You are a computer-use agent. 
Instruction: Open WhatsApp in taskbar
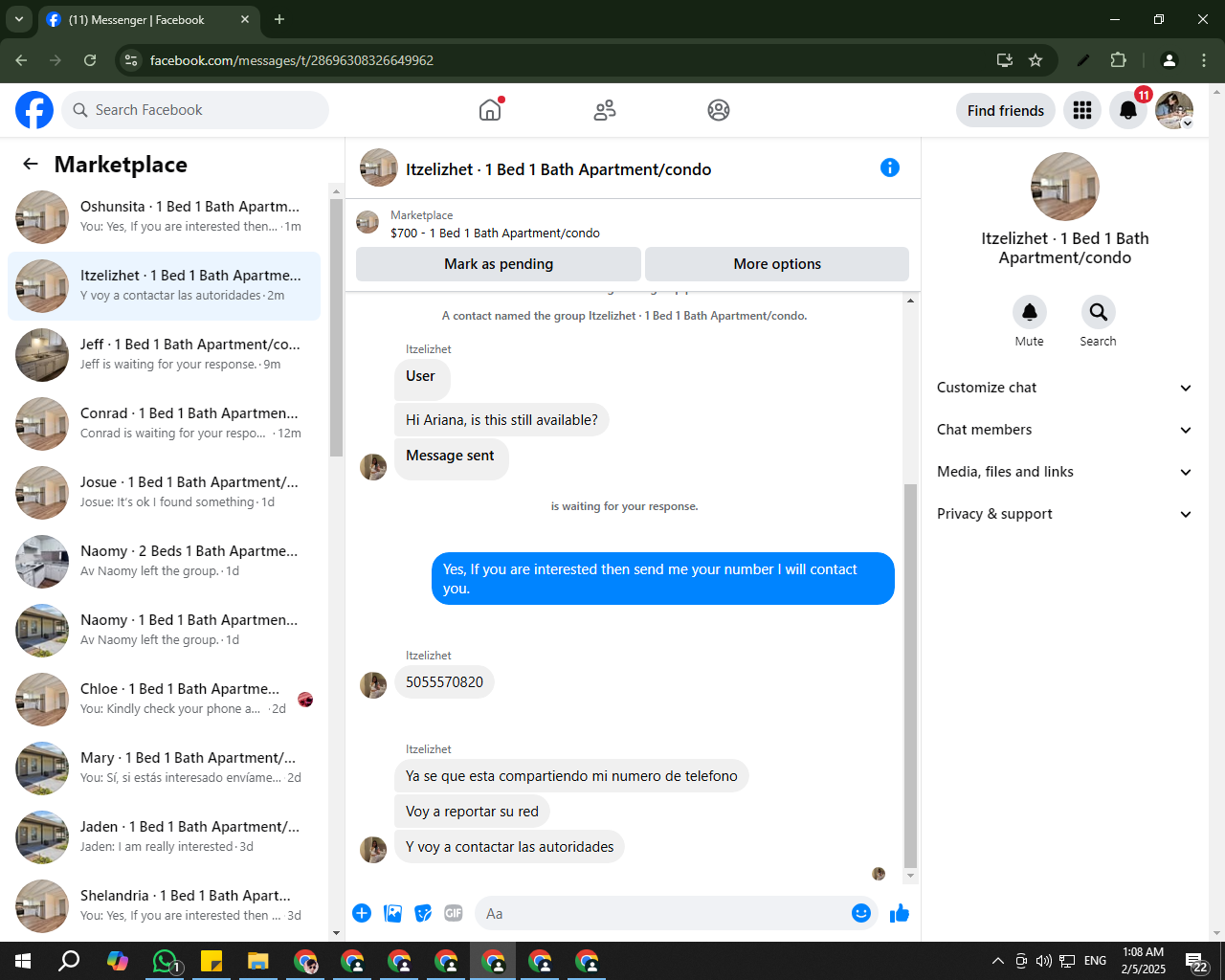pyautogui.click(x=165, y=961)
